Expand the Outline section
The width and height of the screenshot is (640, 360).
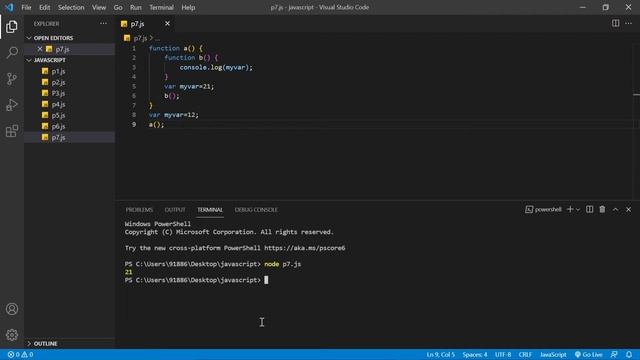45,344
